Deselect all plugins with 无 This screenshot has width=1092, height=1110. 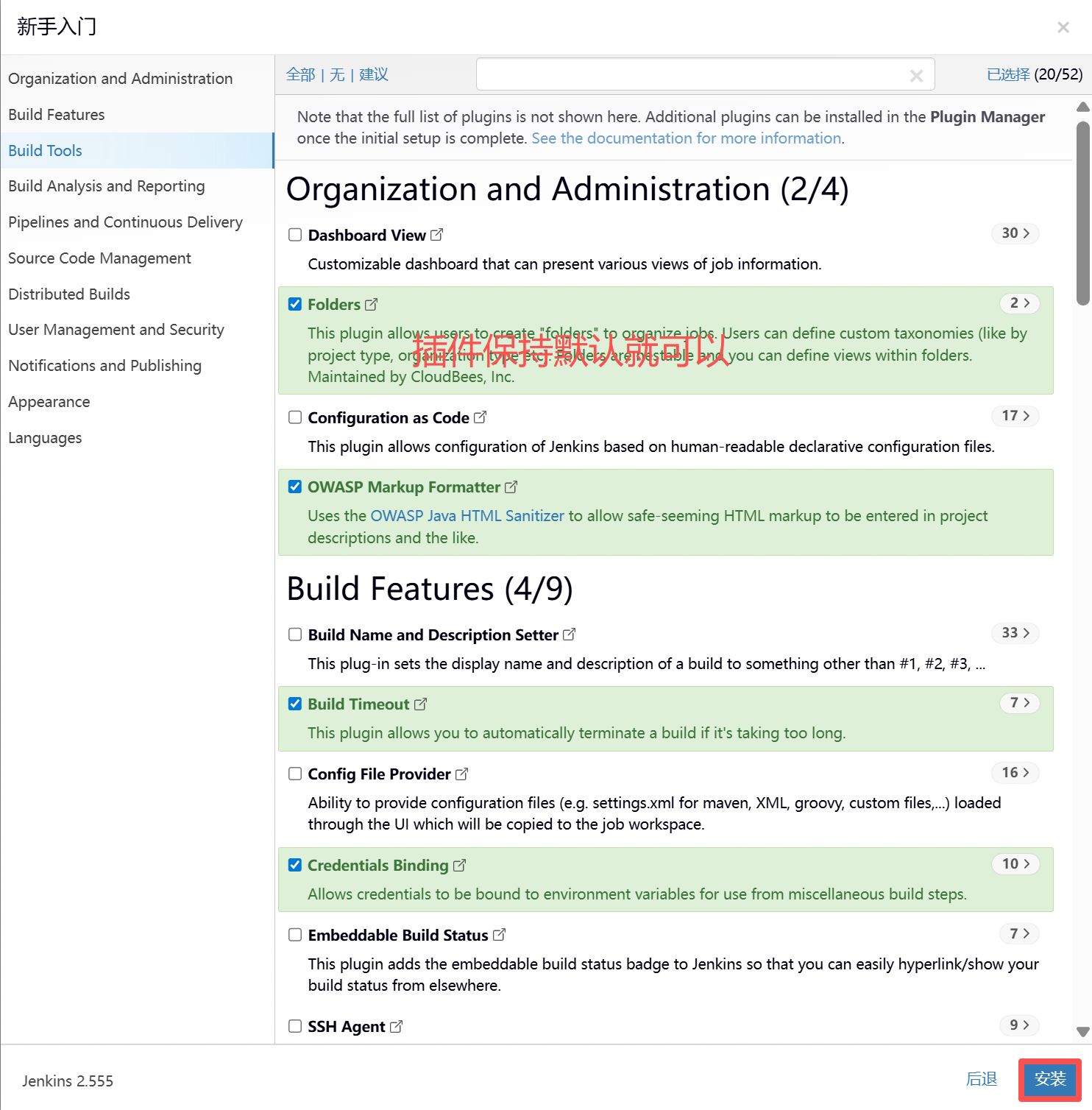point(337,74)
